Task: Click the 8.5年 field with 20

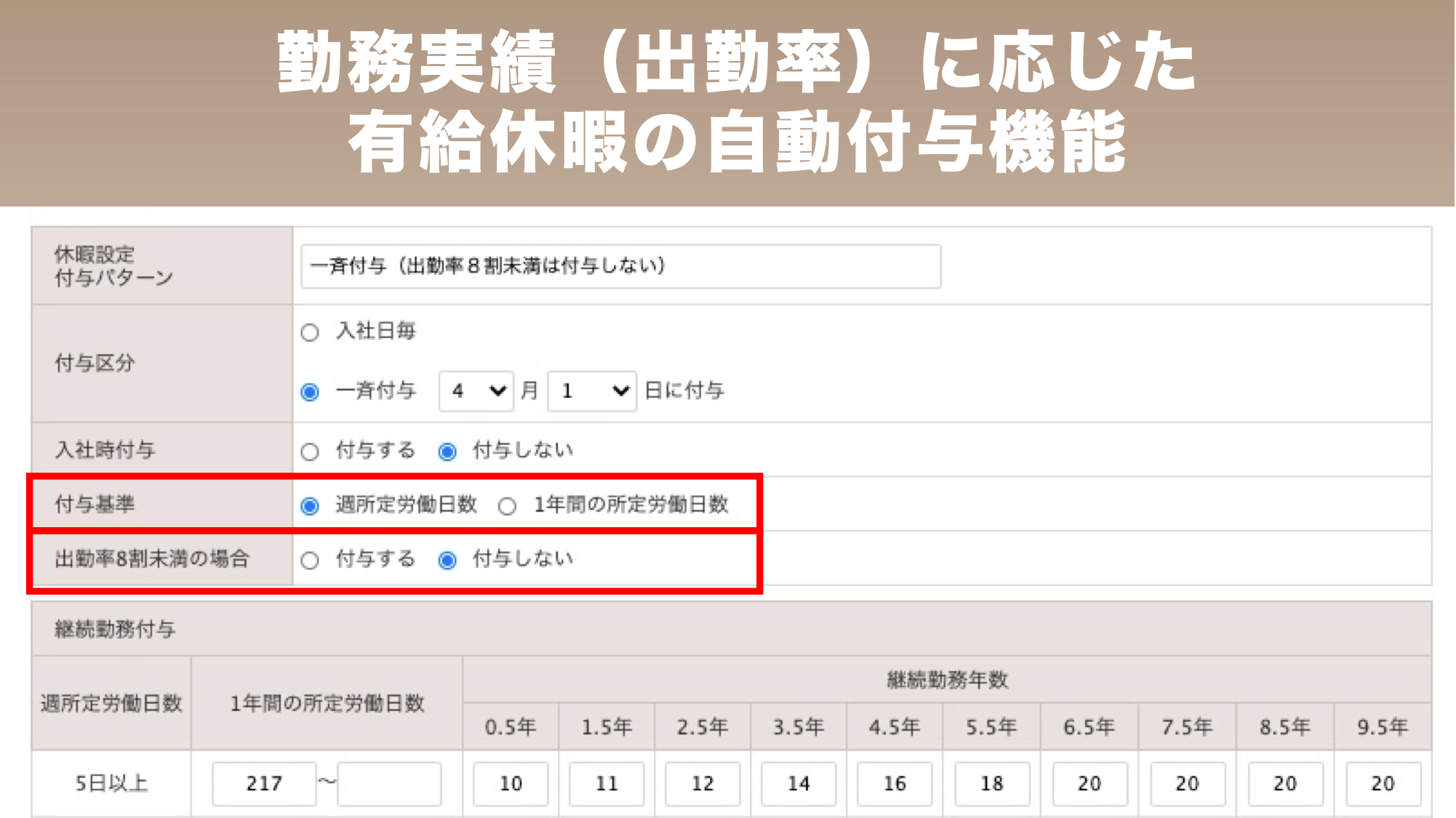Action: [1285, 783]
